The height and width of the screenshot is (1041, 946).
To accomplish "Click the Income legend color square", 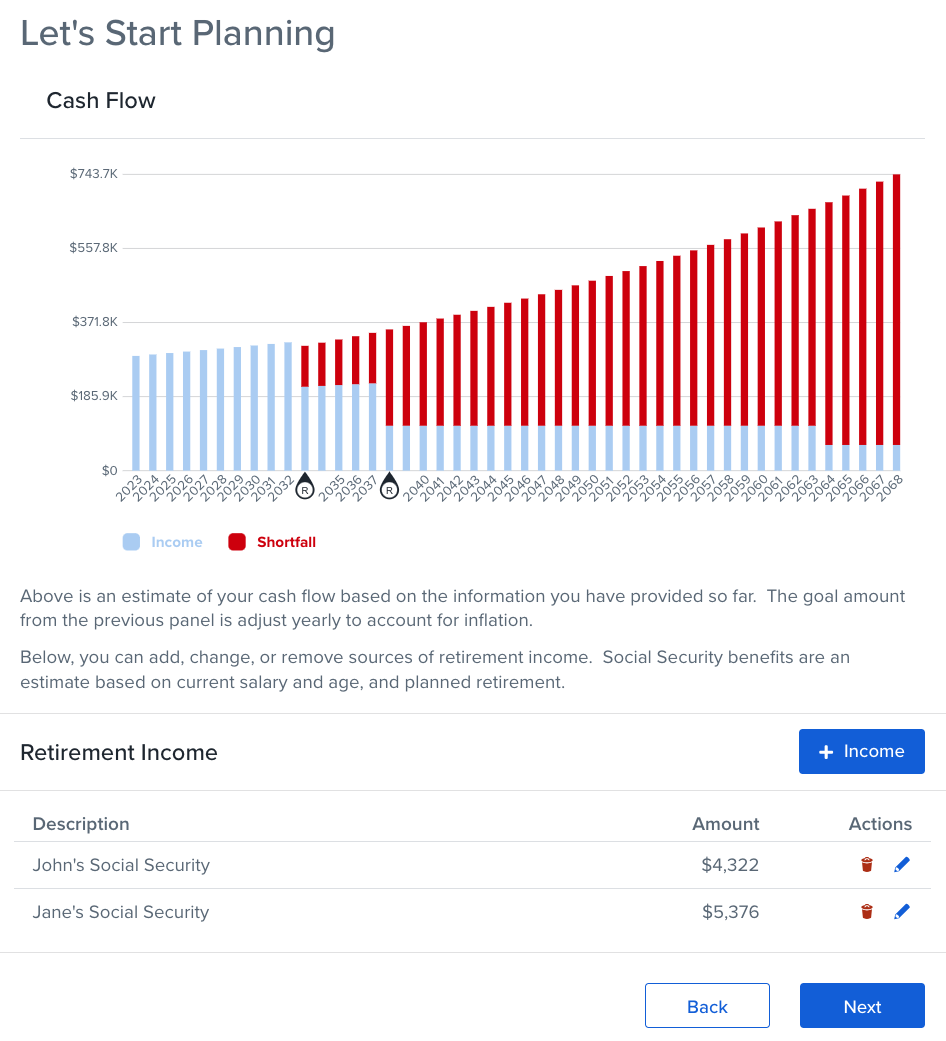I will point(133,541).
